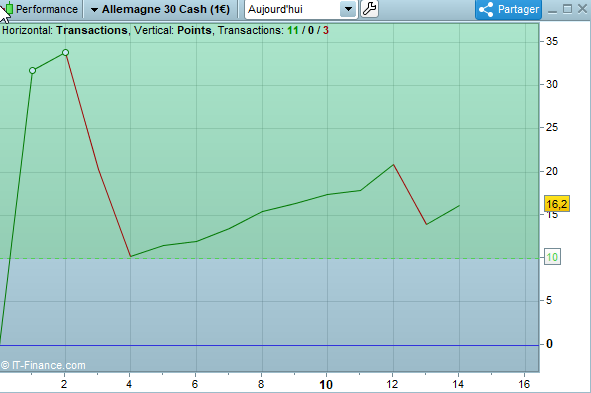Close the Performance window
The image size is (591, 393).
click(x=583, y=9)
